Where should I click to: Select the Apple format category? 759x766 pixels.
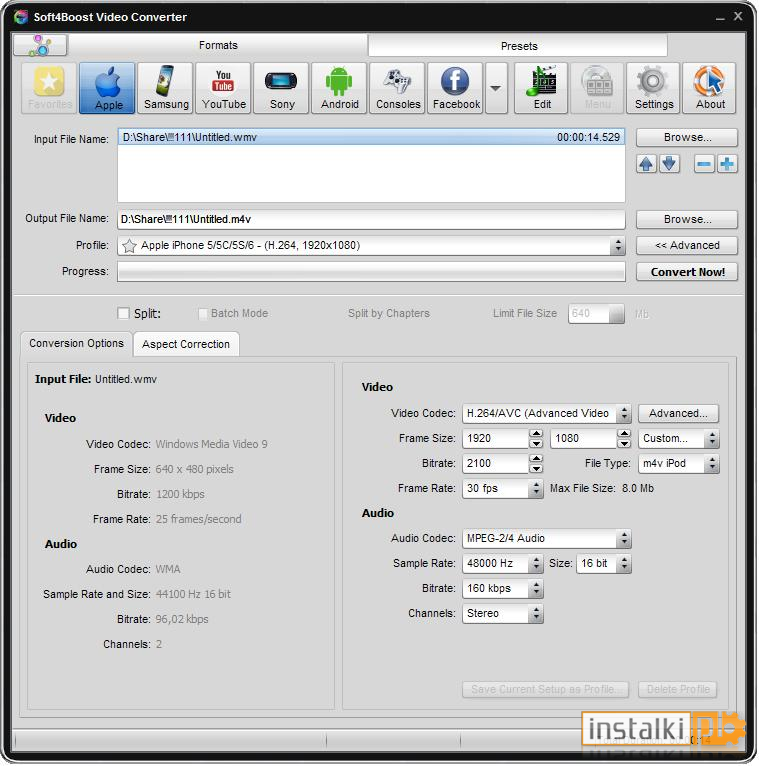(x=107, y=88)
